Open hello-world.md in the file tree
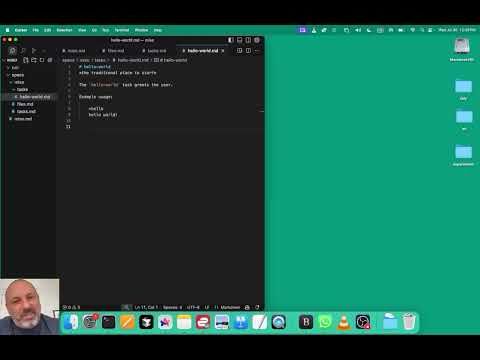Viewport: 480px width, 360px height. click(x=35, y=97)
